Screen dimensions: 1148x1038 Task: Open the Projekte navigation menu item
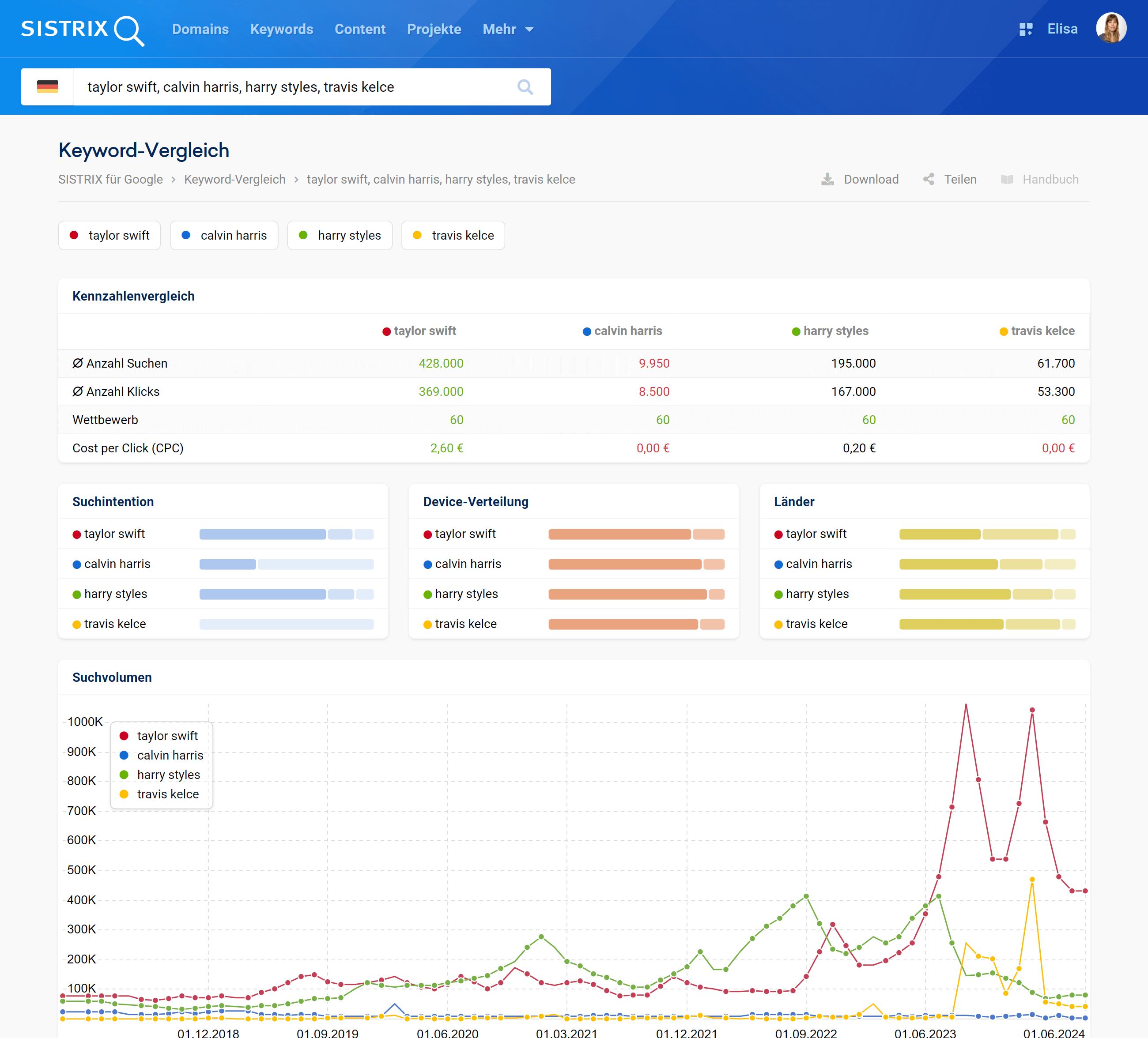[434, 28]
